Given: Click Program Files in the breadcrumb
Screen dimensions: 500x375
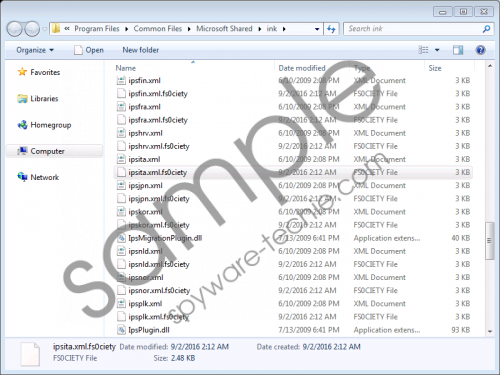Looking at the screenshot, I should (97, 29).
